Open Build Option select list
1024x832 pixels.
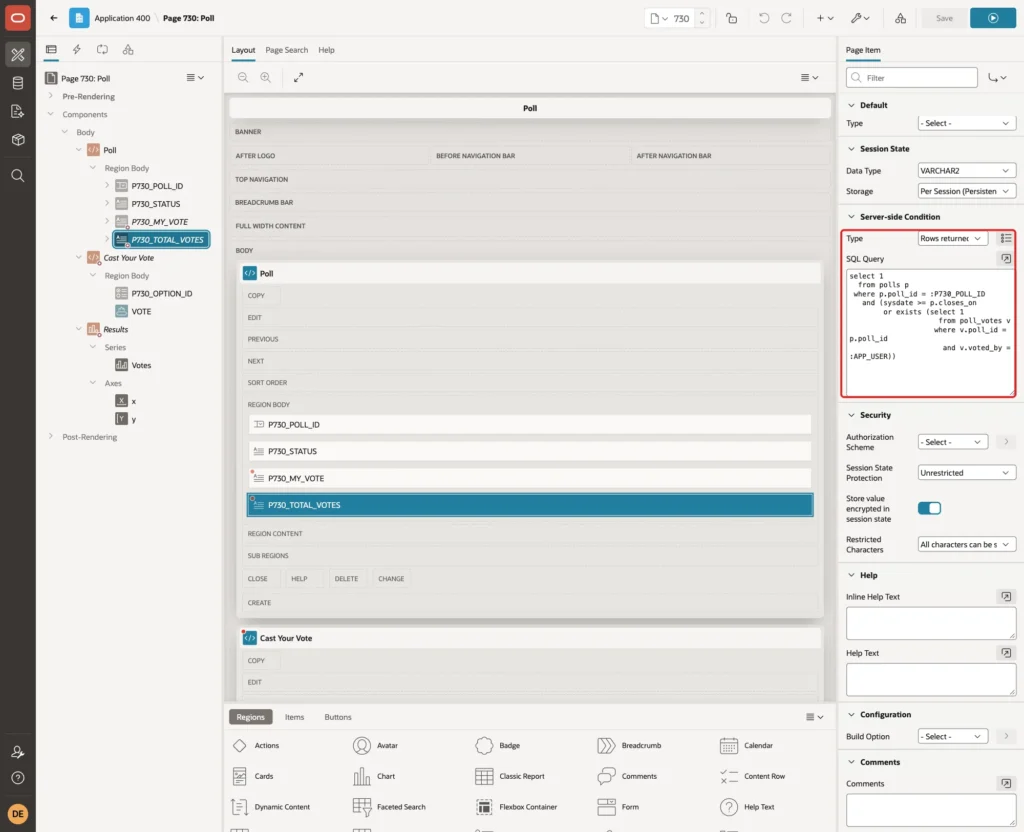pyautogui.click(x=952, y=737)
